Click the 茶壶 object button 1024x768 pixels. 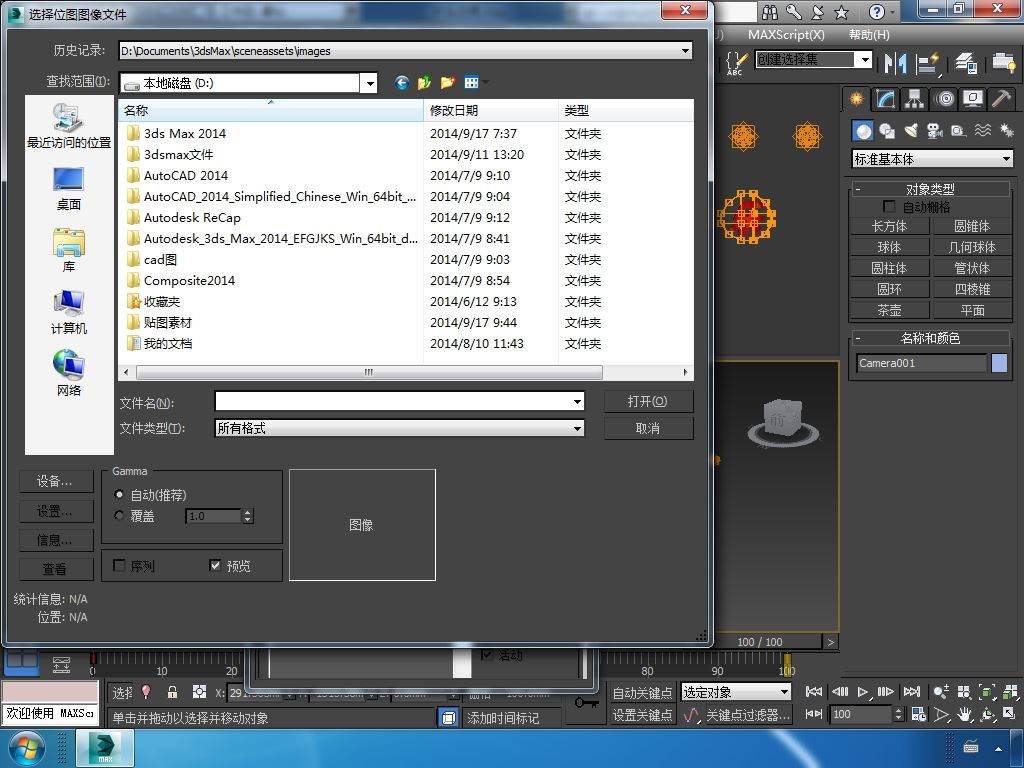pyautogui.click(x=889, y=310)
